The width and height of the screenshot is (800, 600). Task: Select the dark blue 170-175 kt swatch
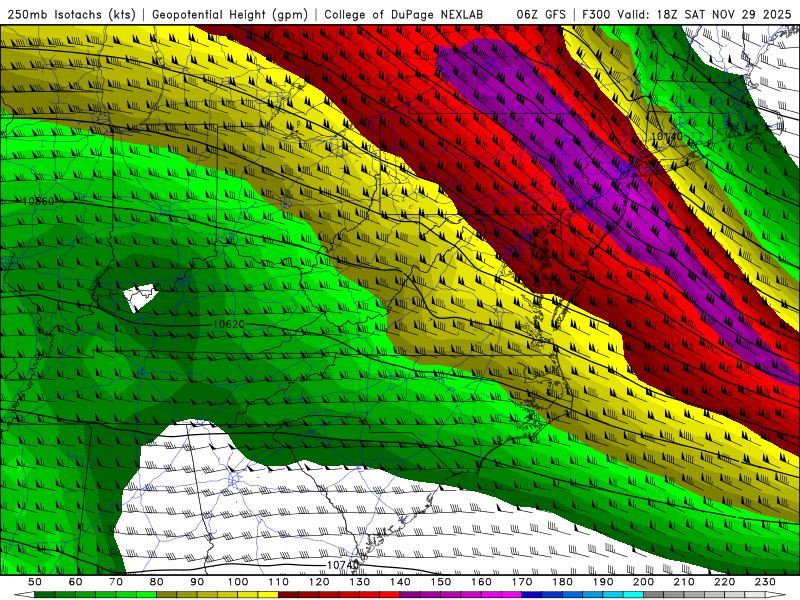pos(532,595)
